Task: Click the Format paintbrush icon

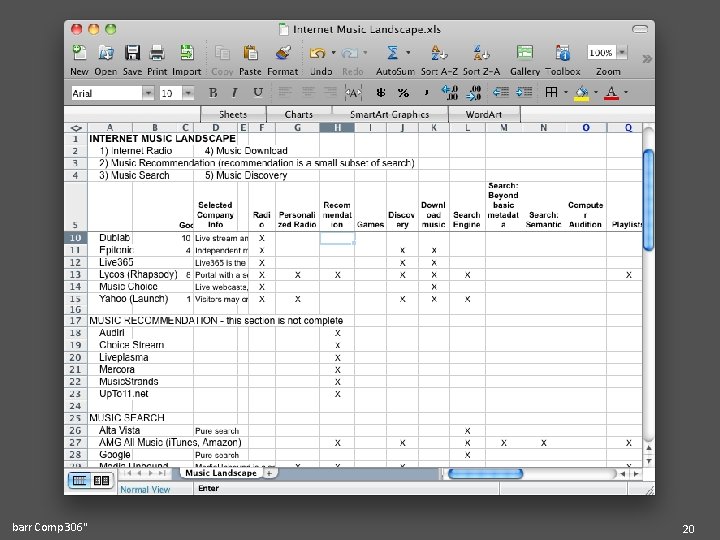Action: (x=283, y=53)
